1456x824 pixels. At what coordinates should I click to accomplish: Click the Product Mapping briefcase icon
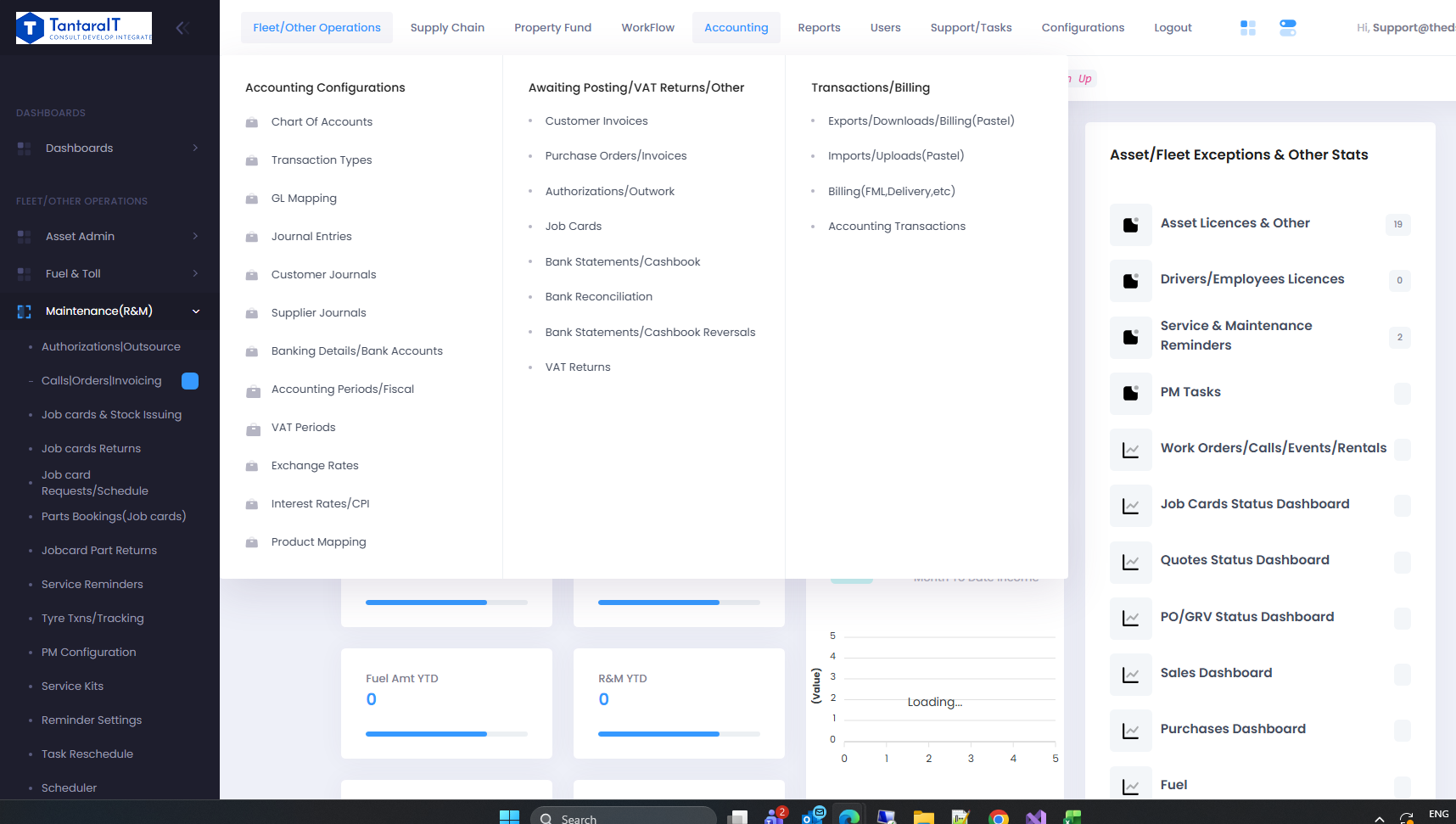[x=252, y=542]
